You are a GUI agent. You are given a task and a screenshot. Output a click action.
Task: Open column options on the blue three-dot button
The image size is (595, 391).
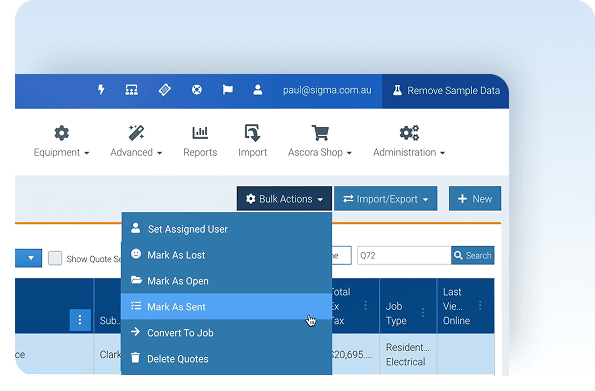pos(80,320)
